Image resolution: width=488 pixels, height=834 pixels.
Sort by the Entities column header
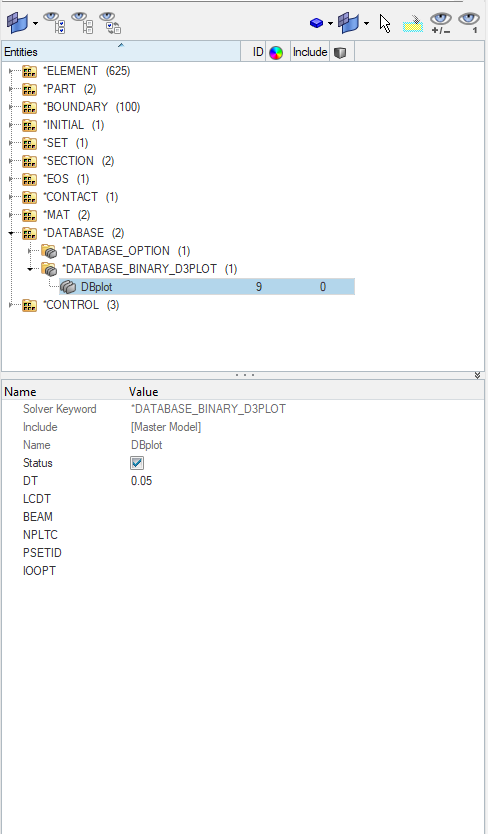coord(121,52)
